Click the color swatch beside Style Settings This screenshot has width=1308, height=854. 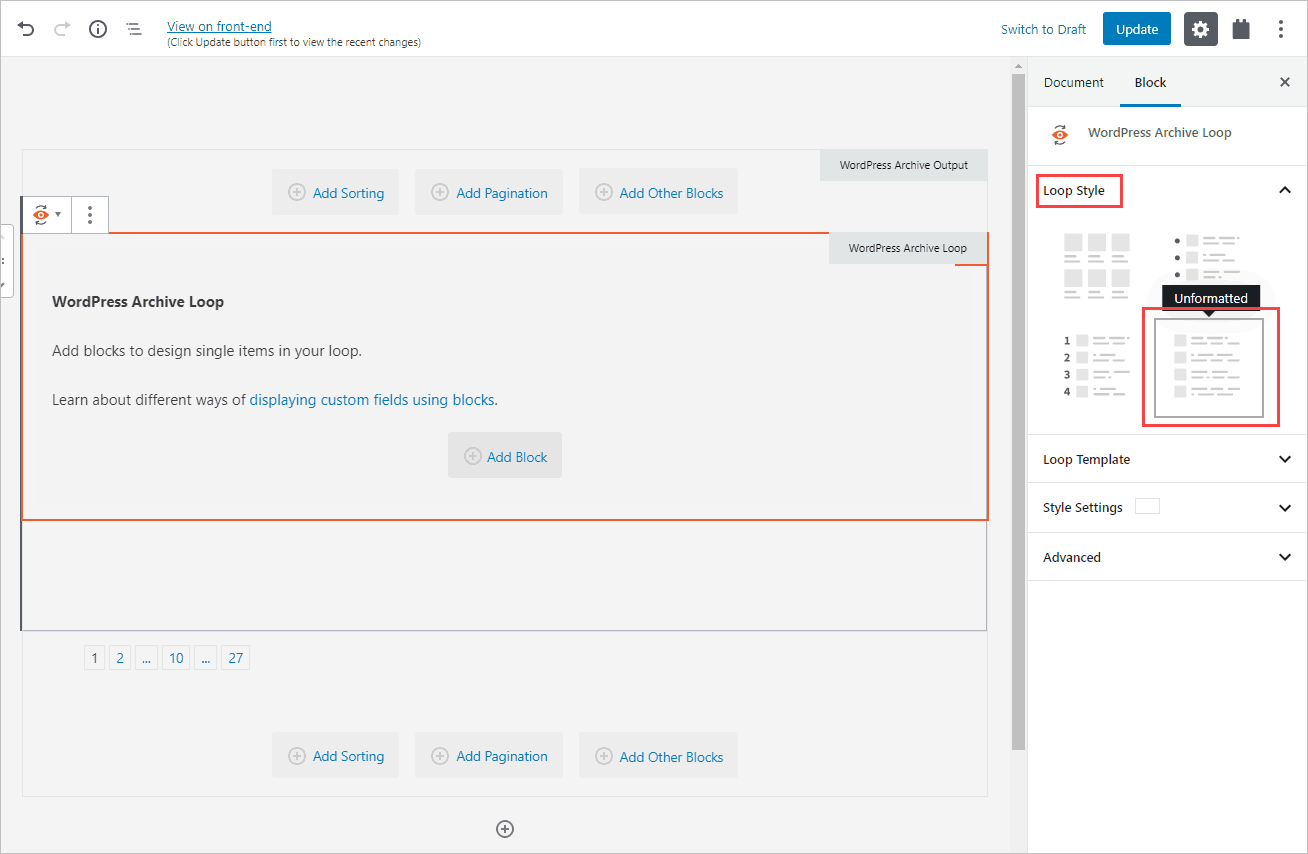coord(1147,506)
